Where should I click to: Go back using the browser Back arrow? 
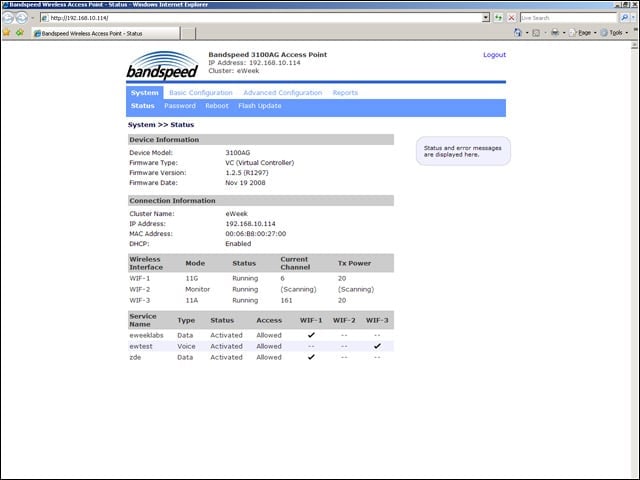(8, 18)
